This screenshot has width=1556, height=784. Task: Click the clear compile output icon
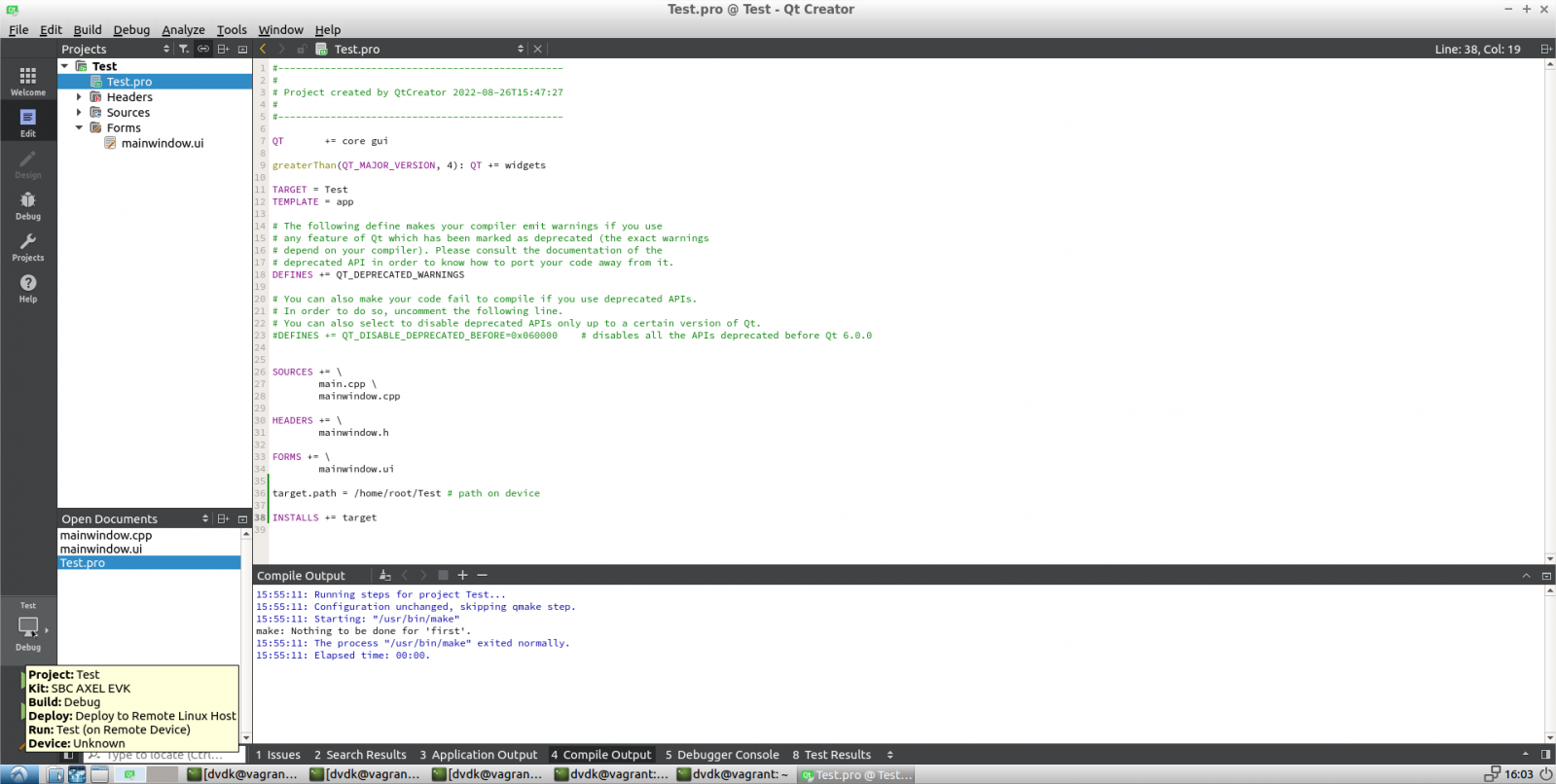click(x=385, y=576)
